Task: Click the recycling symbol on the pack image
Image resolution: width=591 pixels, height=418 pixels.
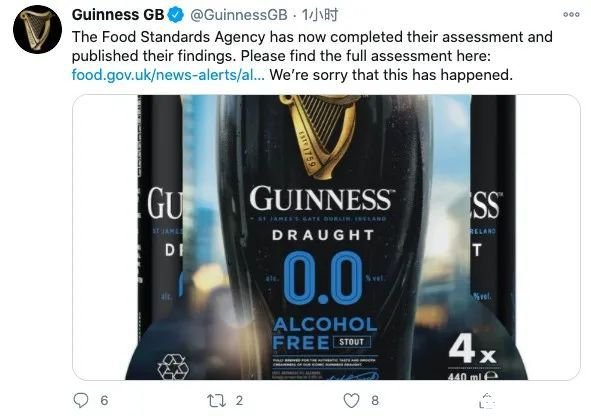Action: [x=173, y=367]
